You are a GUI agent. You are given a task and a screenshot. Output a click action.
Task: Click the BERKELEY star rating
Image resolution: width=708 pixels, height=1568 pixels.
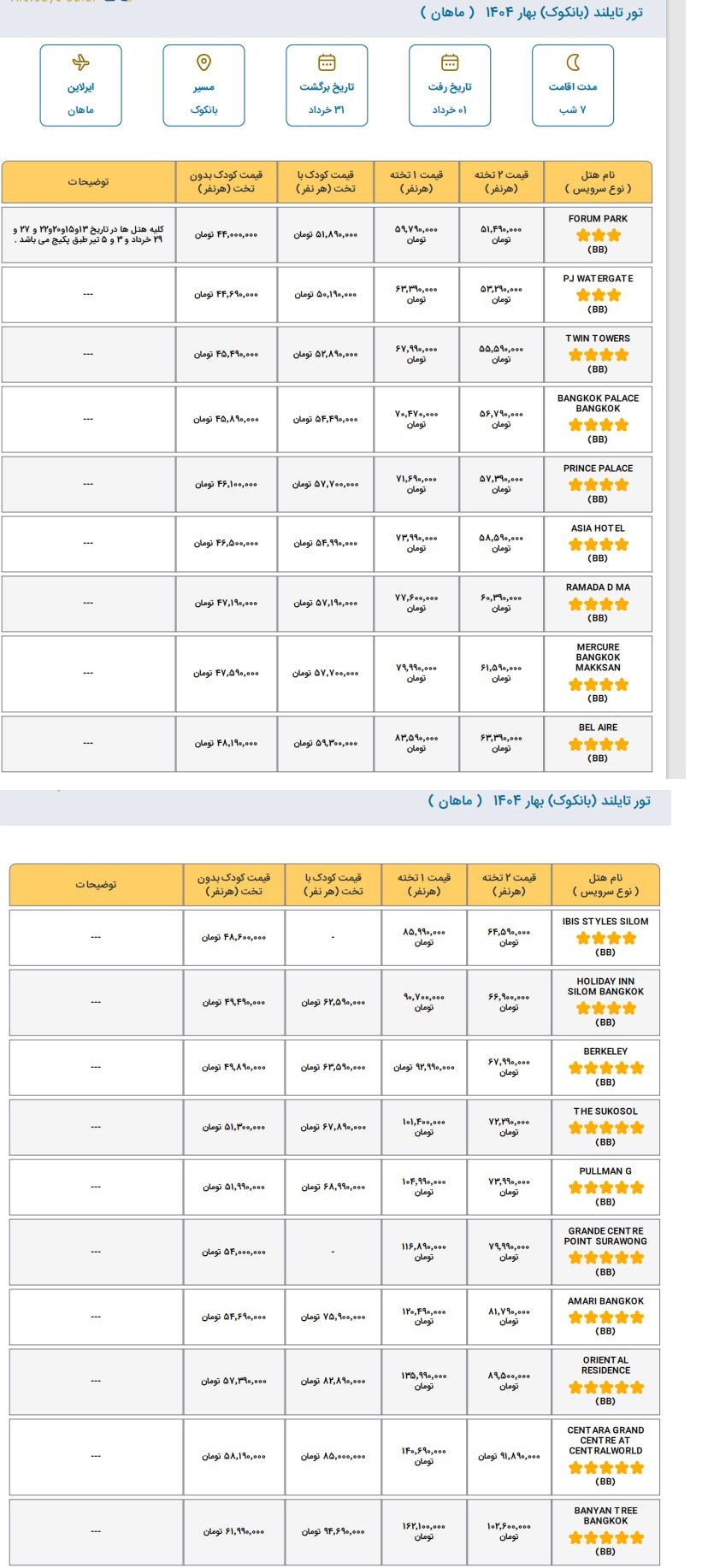[x=605, y=1068]
